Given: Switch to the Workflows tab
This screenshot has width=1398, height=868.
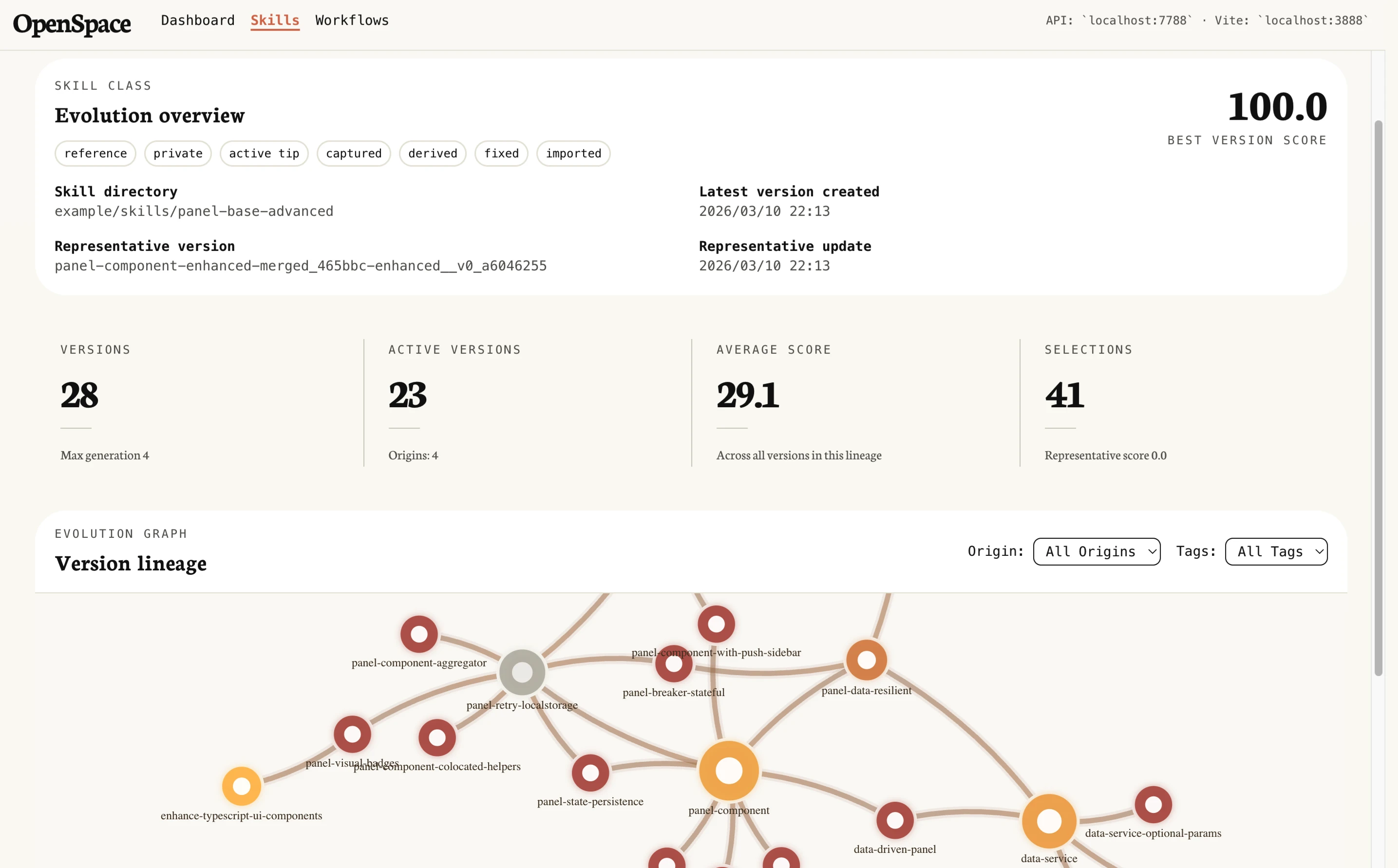Looking at the screenshot, I should tap(352, 20).
